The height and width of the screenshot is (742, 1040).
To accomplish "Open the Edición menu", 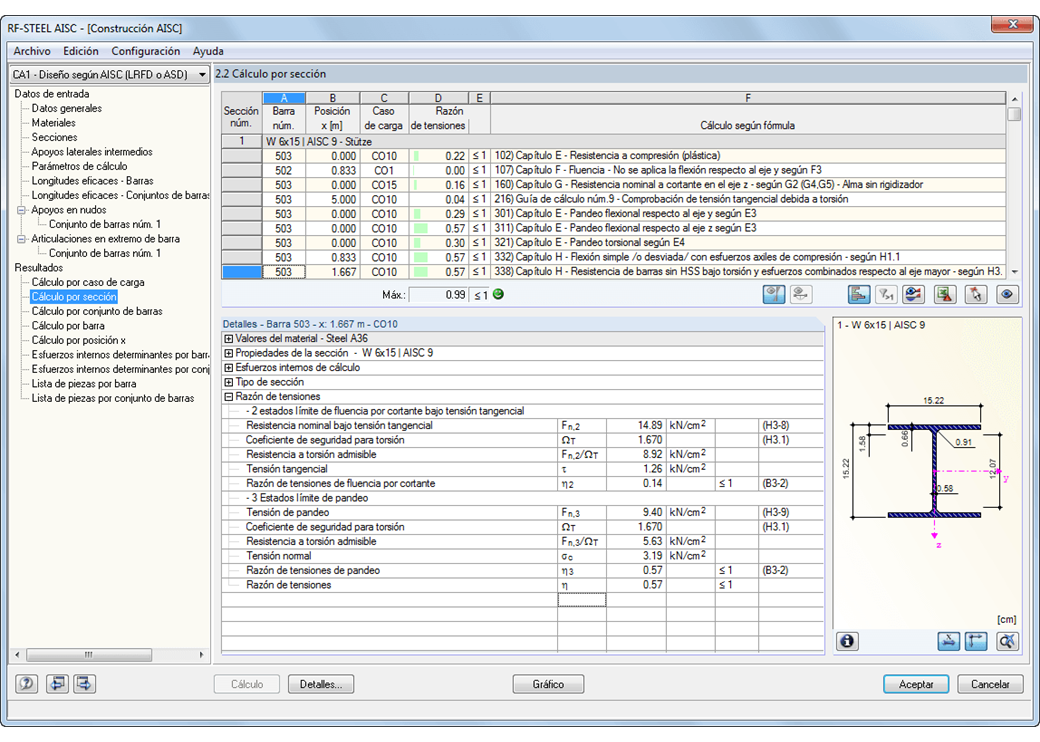I will (81, 51).
